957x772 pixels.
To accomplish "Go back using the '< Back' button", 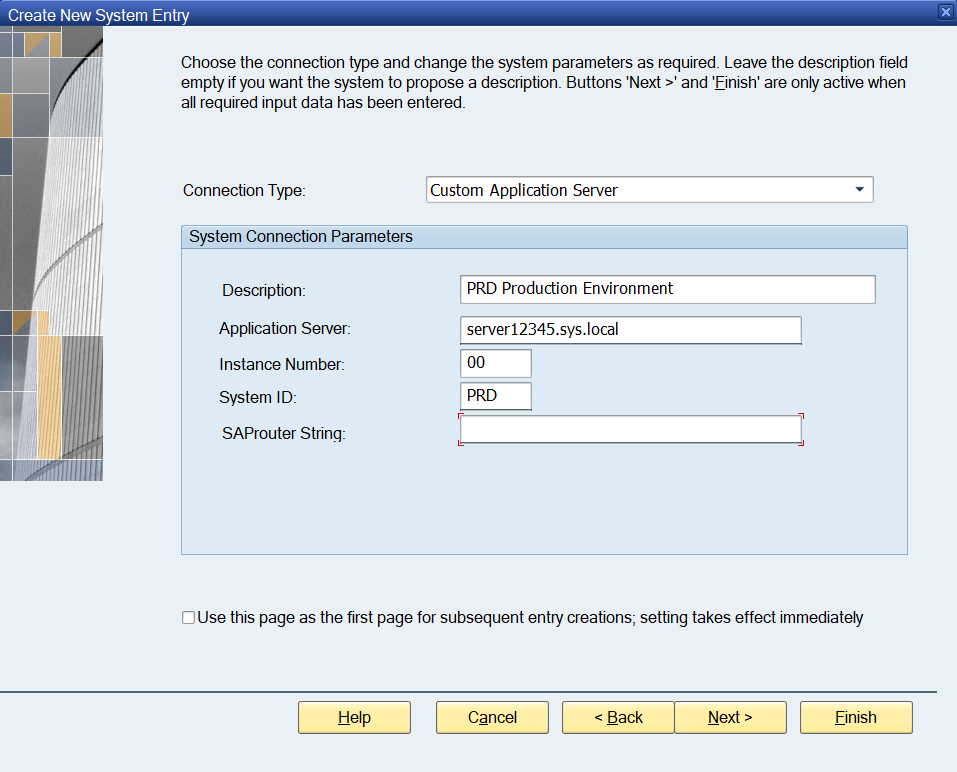I will click(617, 717).
